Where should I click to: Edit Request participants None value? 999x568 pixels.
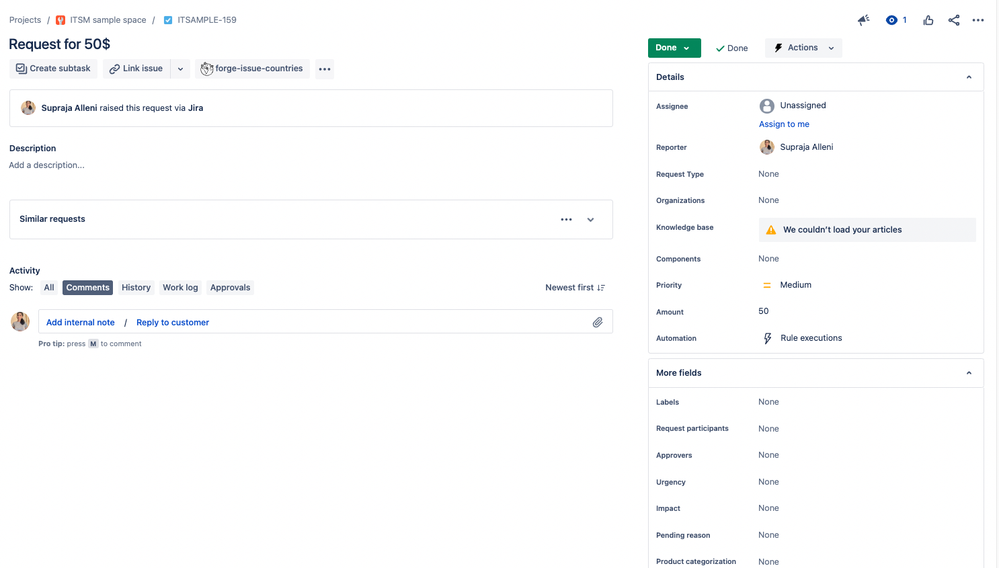tap(768, 429)
